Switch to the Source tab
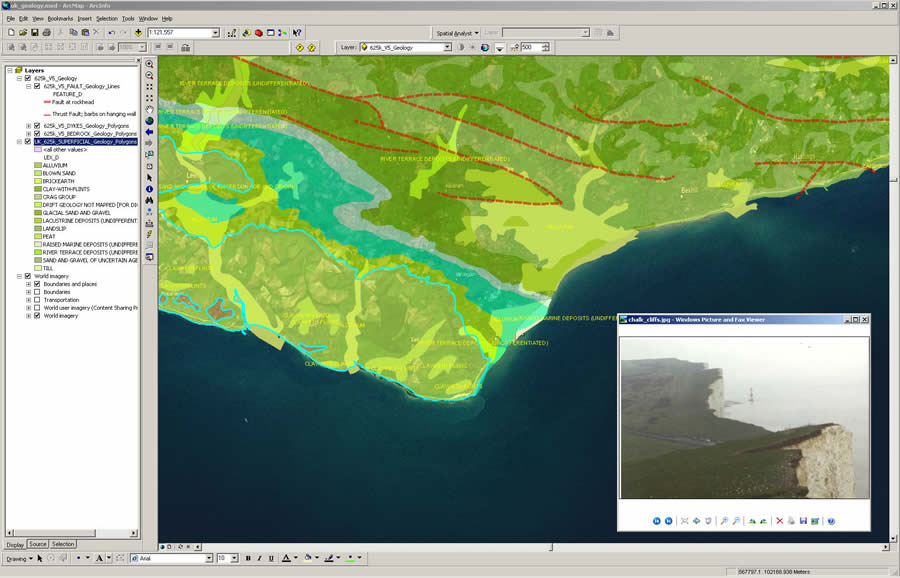The image size is (900, 578). (x=37, y=544)
